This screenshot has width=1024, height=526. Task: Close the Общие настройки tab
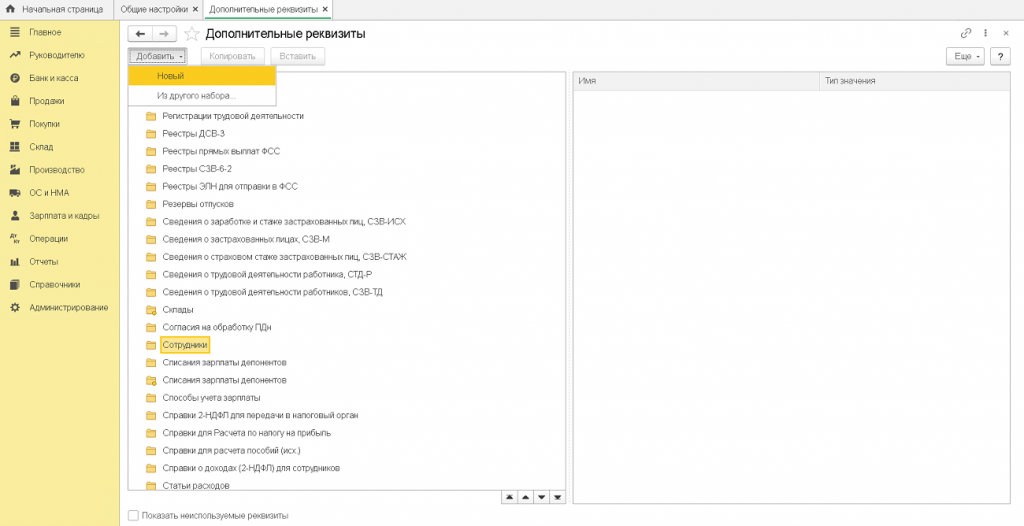tap(196, 10)
